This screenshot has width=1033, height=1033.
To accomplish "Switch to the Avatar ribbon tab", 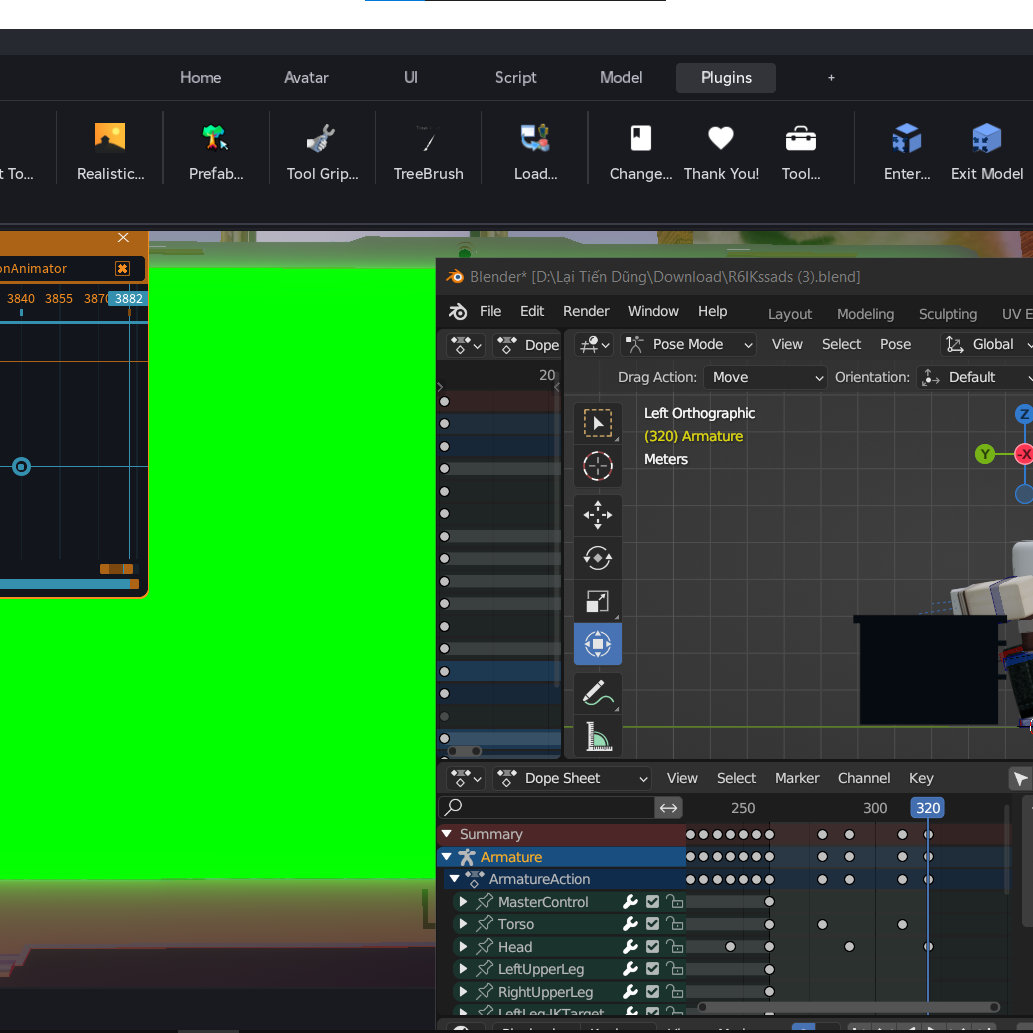I will click(x=306, y=78).
